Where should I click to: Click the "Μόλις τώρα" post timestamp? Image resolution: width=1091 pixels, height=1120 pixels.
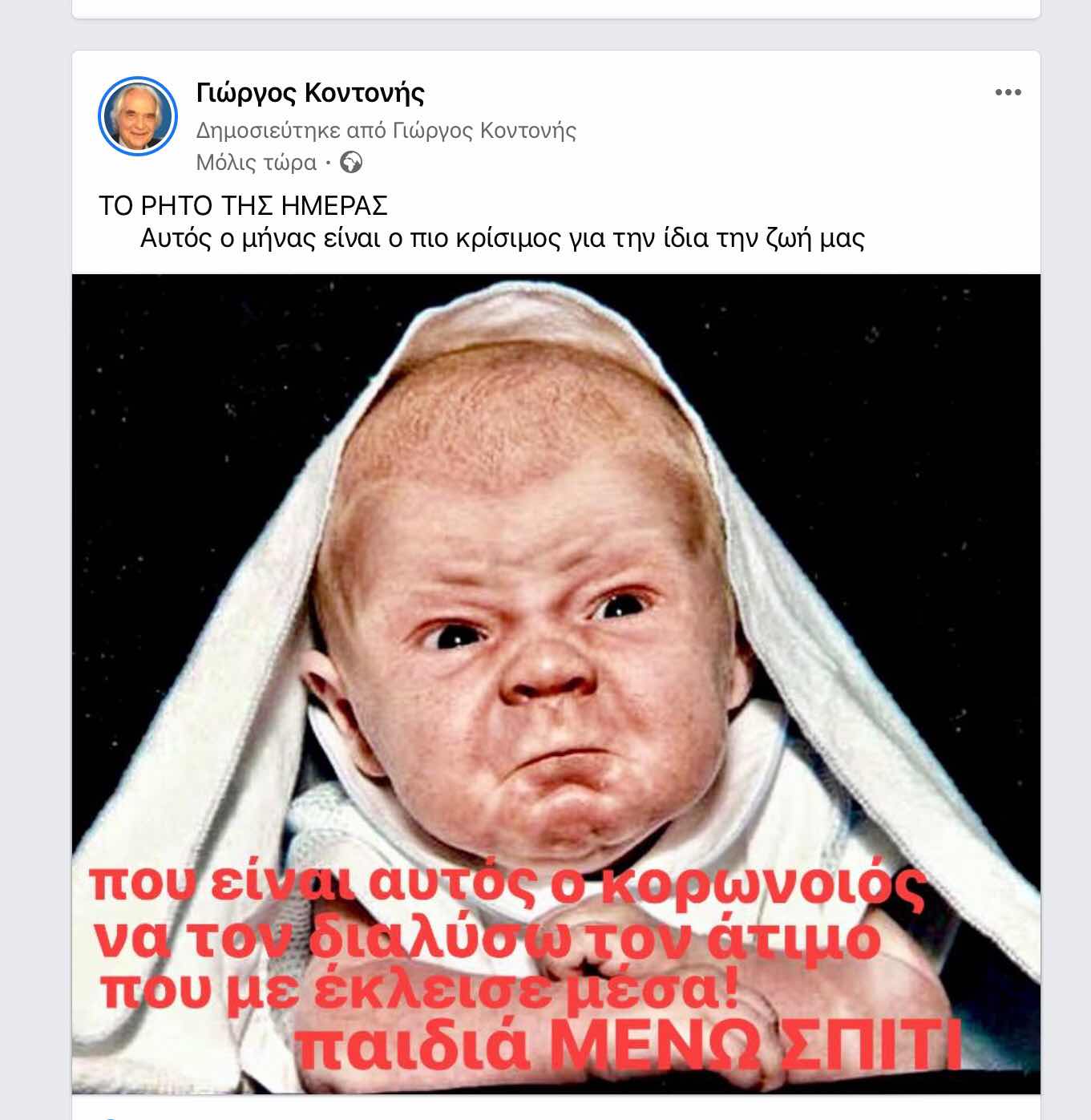coord(257,163)
